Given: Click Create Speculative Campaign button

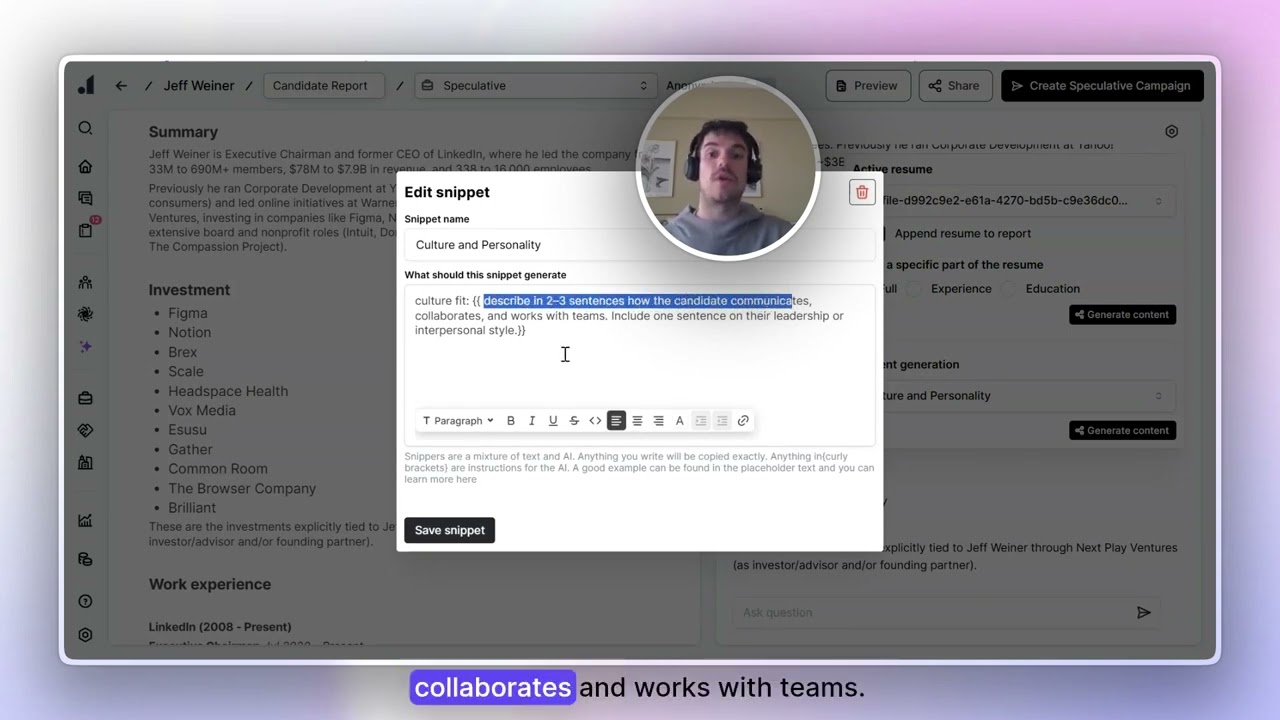Looking at the screenshot, I should point(1102,86).
